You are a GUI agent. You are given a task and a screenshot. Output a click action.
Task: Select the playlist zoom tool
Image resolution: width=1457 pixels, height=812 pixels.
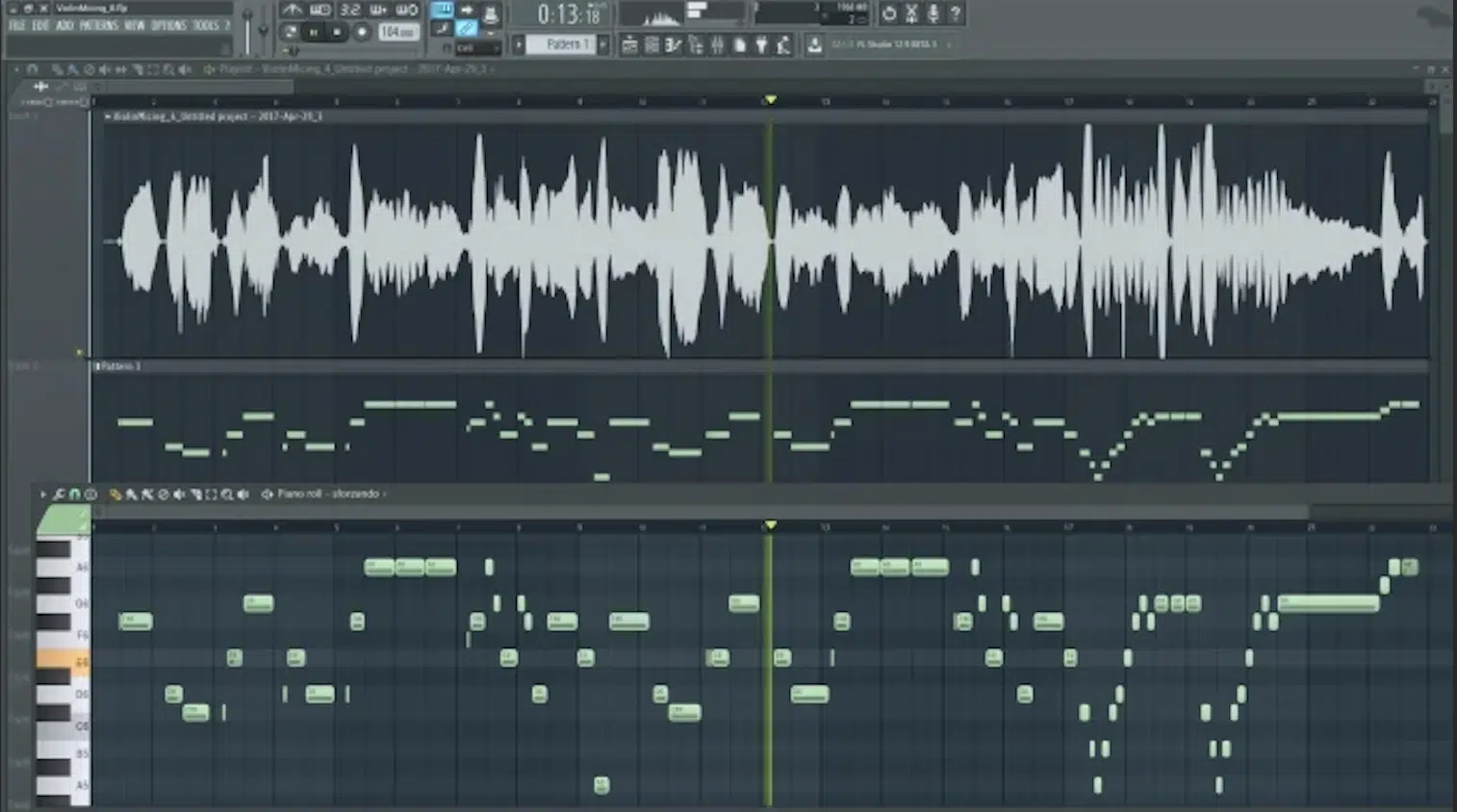pyautogui.click(x=168, y=69)
